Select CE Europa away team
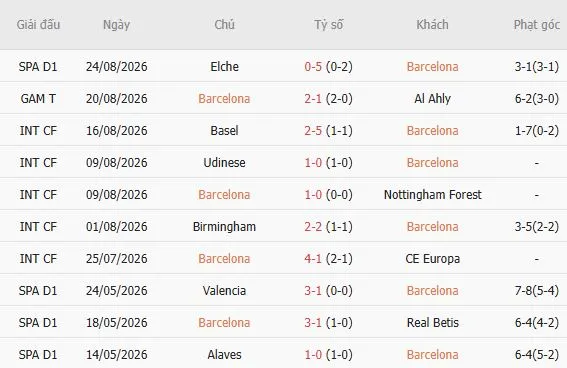Image resolution: width=567 pixels, height=368 pixels. (x=432, y=259)
